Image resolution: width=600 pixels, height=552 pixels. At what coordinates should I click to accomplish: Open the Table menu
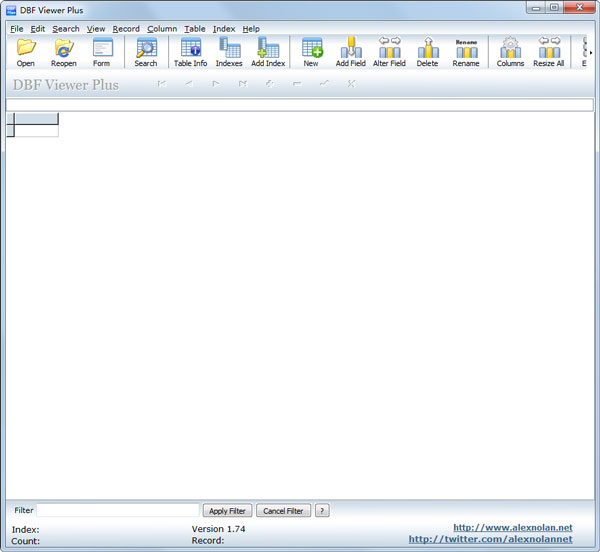tap(194, 29)
